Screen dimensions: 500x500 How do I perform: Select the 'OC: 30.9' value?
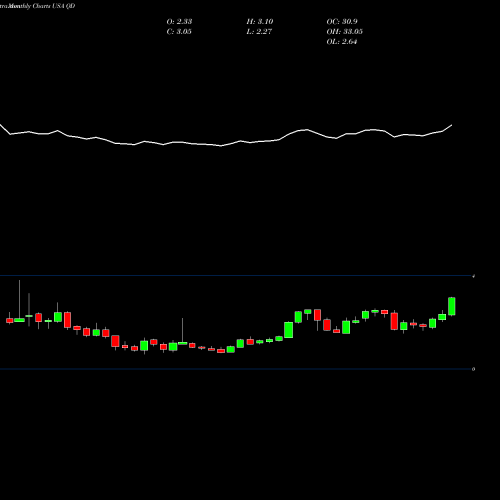(342, 21)
